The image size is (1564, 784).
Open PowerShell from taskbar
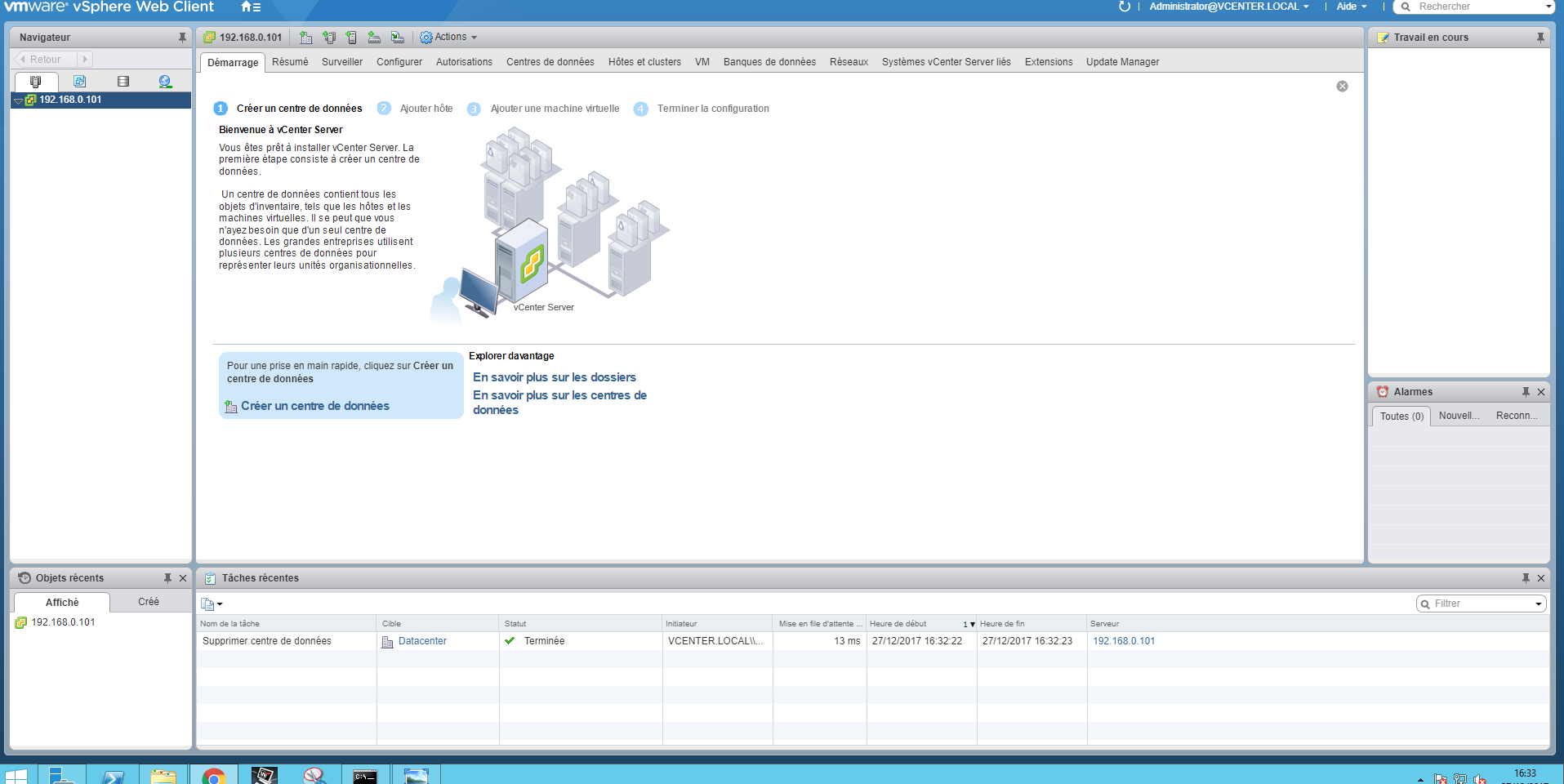click(113, 775)
